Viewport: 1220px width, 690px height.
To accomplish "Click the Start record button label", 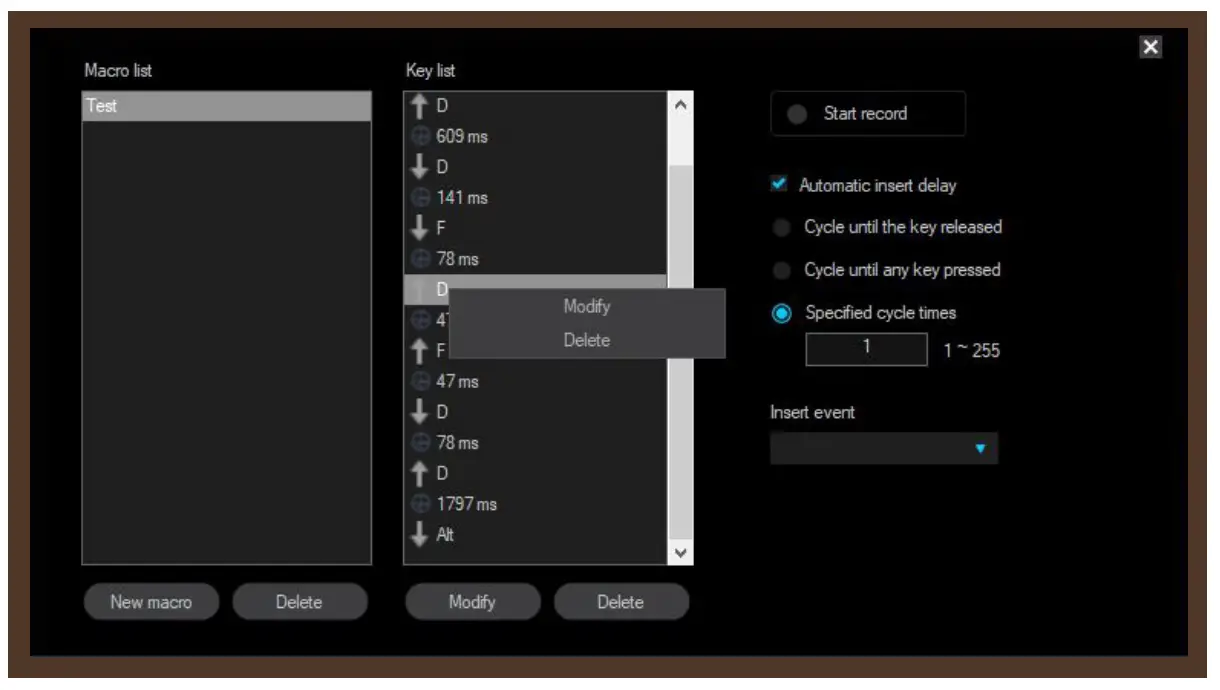I will (x=865, y=114).
